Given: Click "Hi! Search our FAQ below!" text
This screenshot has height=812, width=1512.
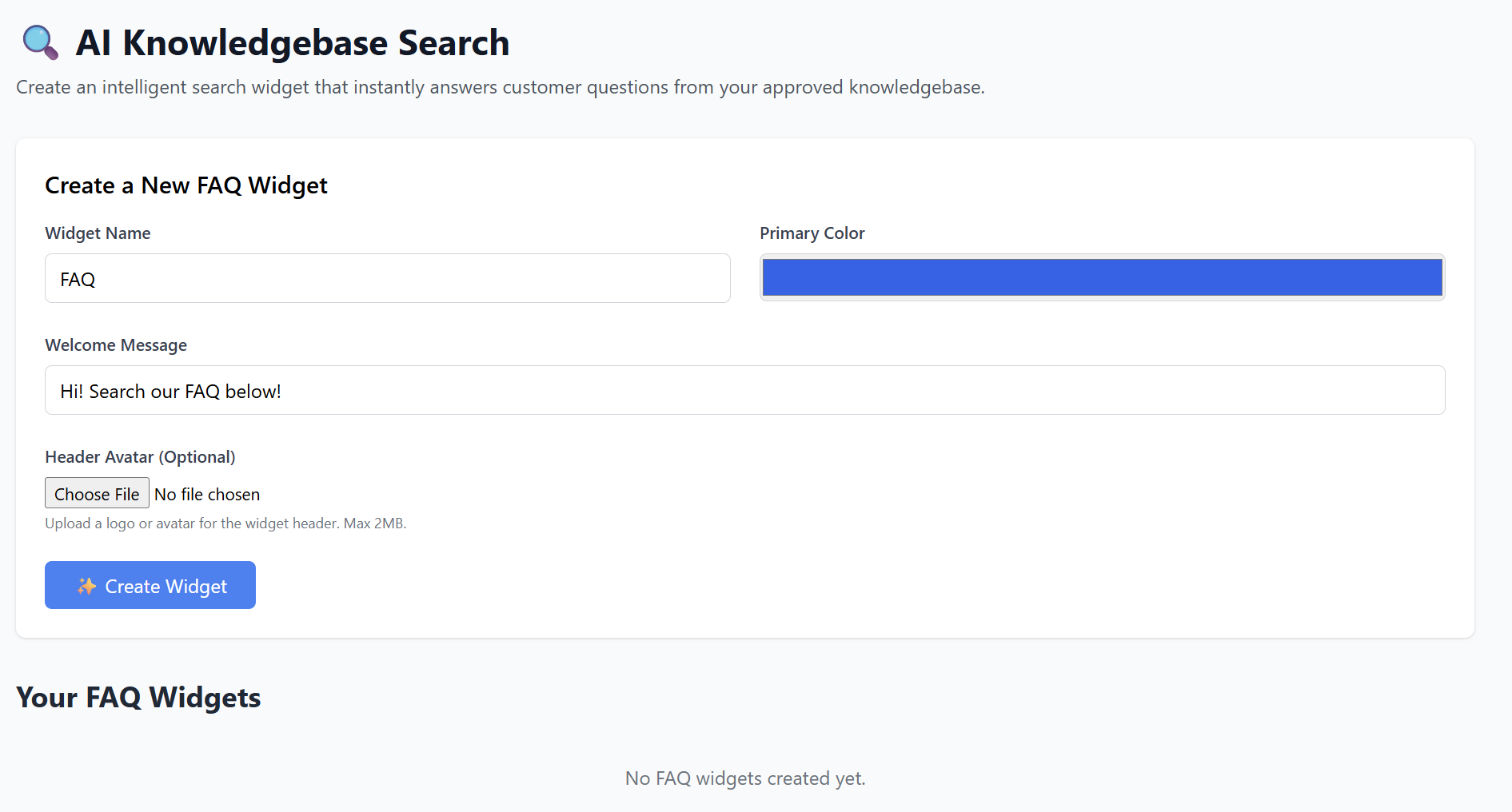Looking at the screenshot, I should 170,392.
